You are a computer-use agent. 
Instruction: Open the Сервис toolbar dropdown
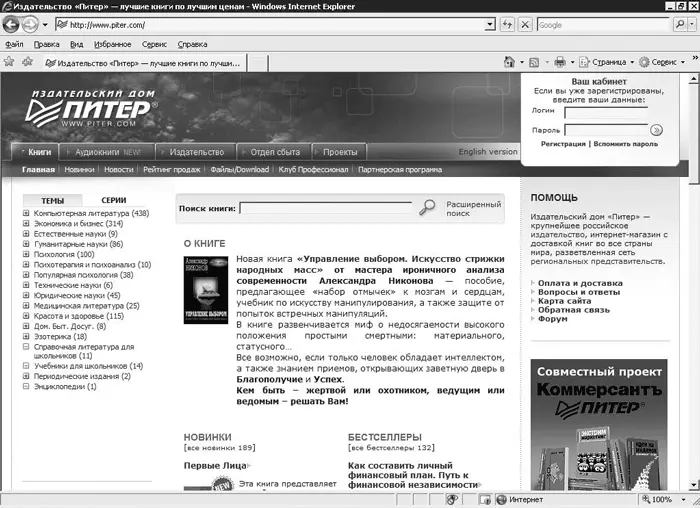[x=662, y=62]
